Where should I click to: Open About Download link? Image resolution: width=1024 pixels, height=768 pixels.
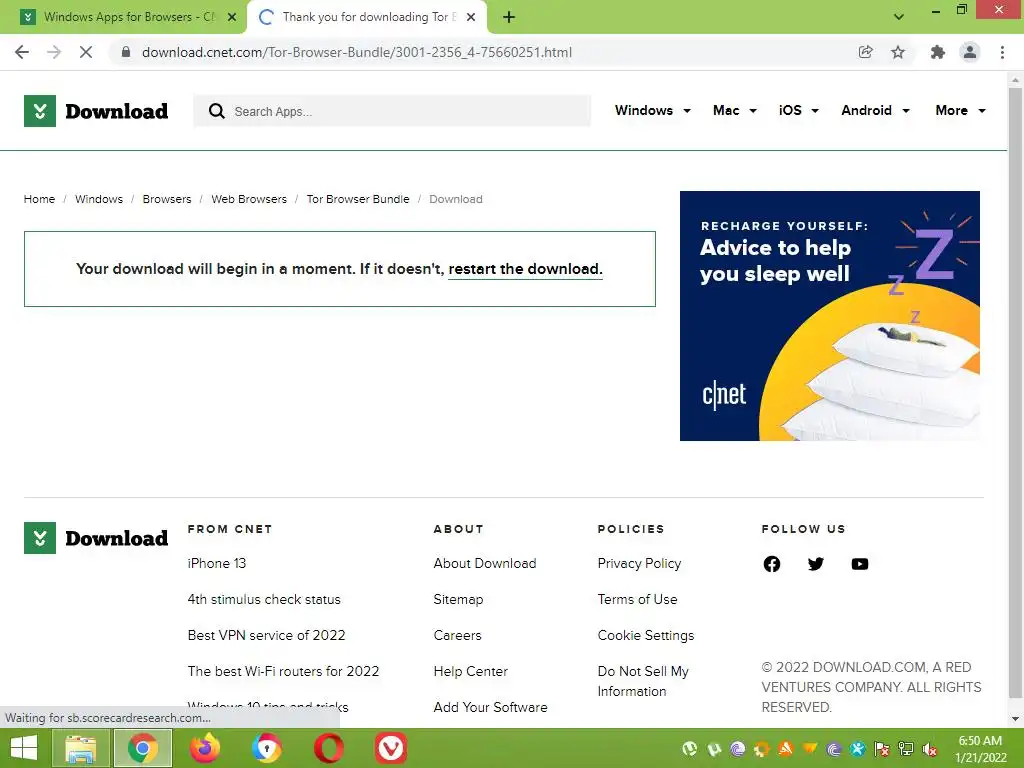(485, 563)
